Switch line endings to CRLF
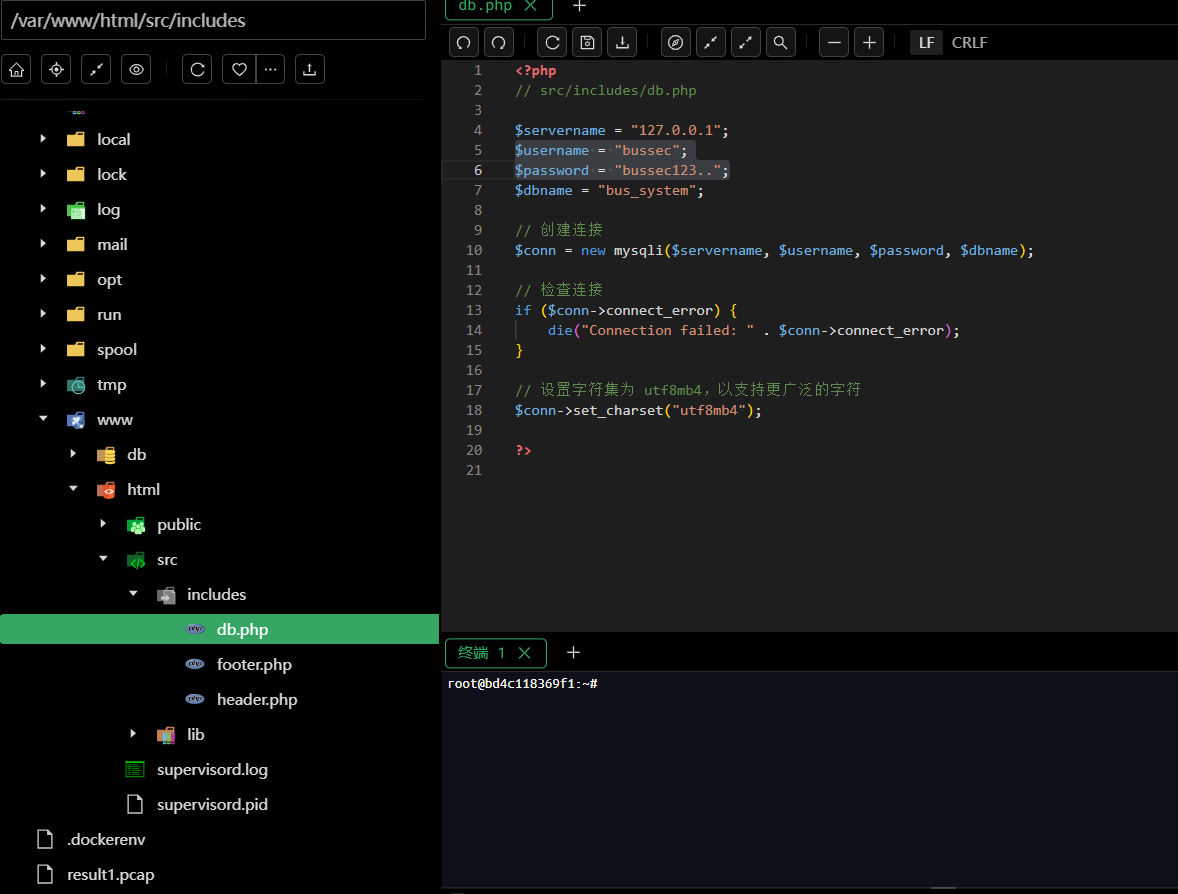Image resolution: width=1178 pixels, height=894 pixels. tap(969, 42)
